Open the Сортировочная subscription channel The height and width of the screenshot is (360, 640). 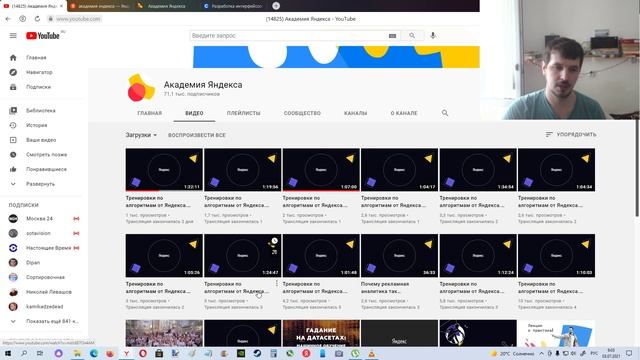44,278
